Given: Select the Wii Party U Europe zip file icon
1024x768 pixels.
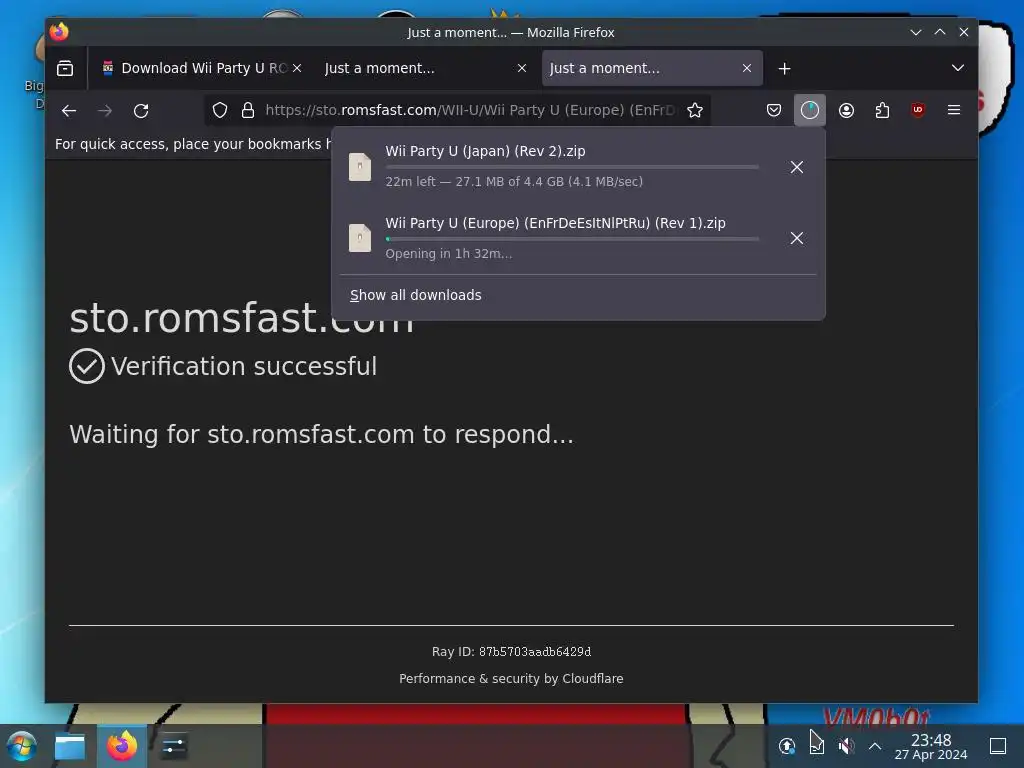Looking at the screenshot, I should 360,238.
